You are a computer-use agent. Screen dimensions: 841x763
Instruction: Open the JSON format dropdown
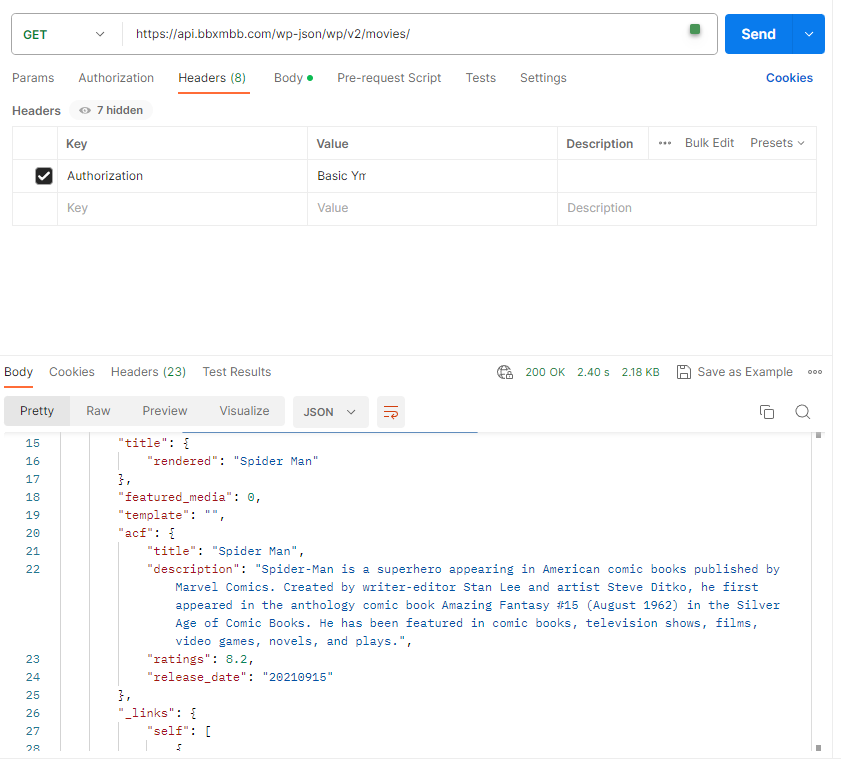point(330,412)
